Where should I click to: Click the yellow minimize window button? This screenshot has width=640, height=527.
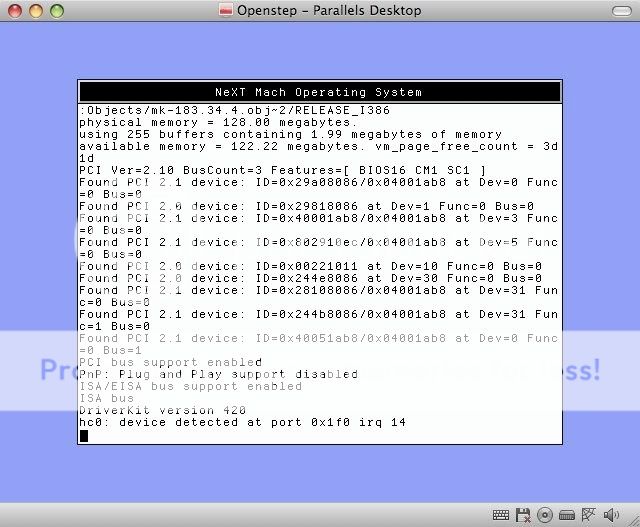[35, 11]
